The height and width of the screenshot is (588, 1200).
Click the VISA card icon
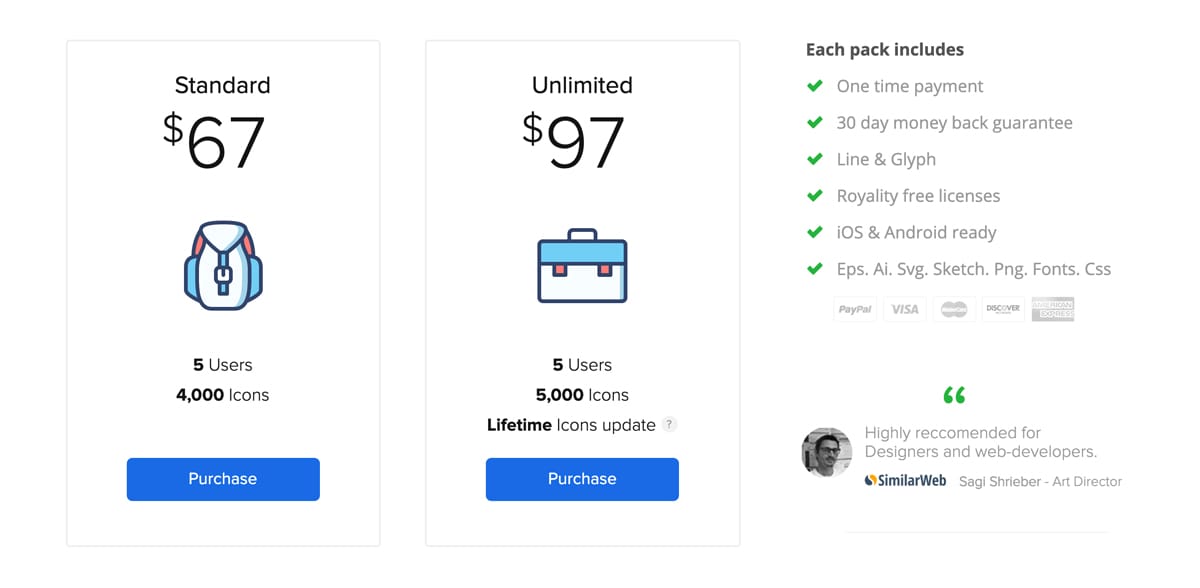[905, 309]
